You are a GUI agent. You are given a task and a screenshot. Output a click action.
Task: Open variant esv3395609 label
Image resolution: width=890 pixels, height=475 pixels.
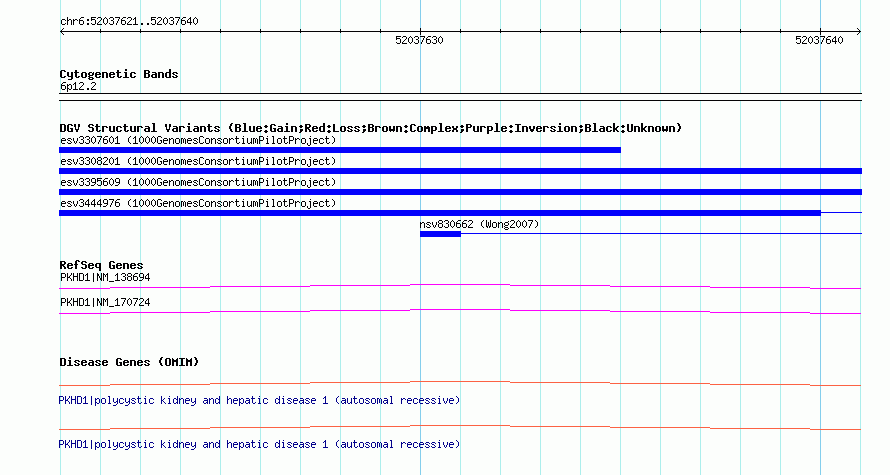point(198,182)
